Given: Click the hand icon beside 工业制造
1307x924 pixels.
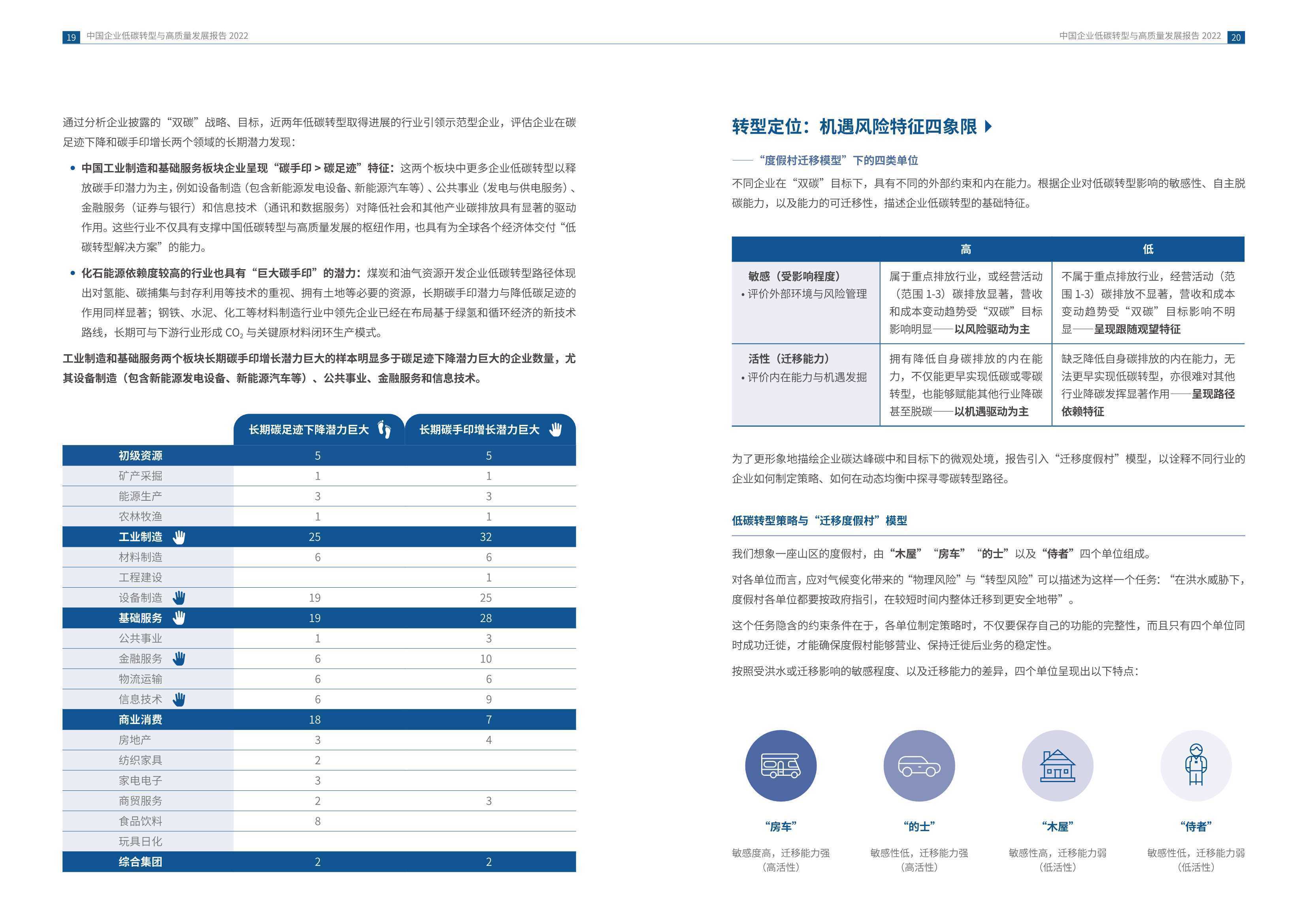Looking at the screenshot, I should pos(179,537).
